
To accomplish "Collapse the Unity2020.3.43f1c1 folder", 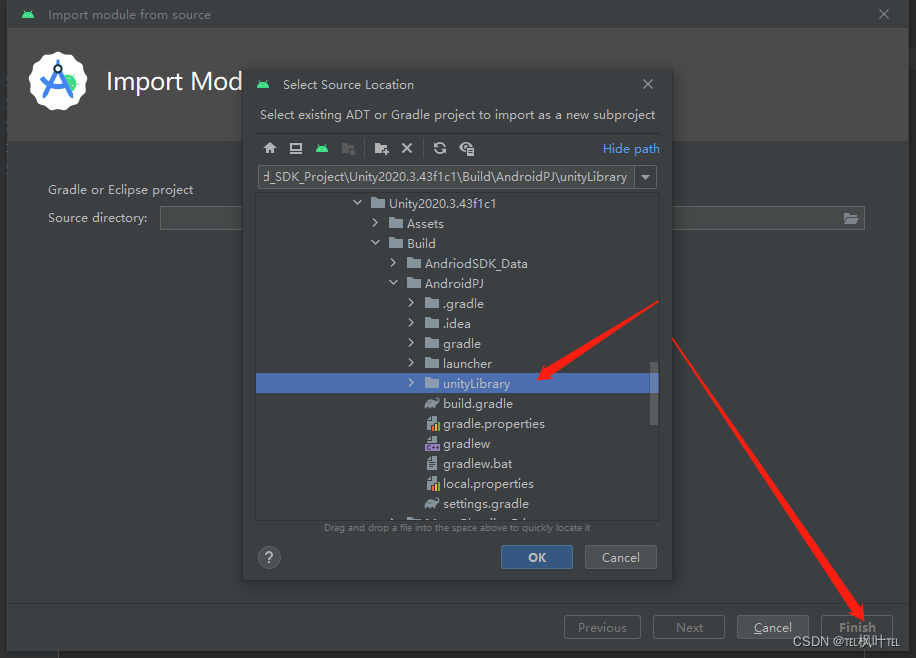I will [x=358, y=203].
